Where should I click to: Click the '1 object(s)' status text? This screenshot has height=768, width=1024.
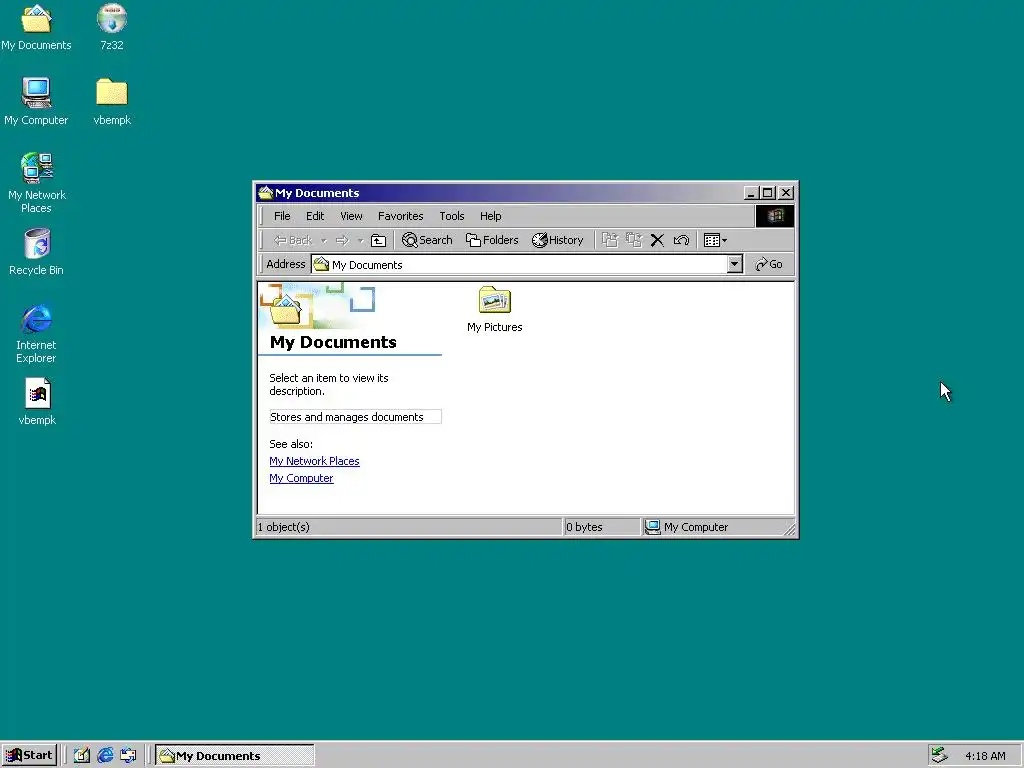click(x=283, y=527)
